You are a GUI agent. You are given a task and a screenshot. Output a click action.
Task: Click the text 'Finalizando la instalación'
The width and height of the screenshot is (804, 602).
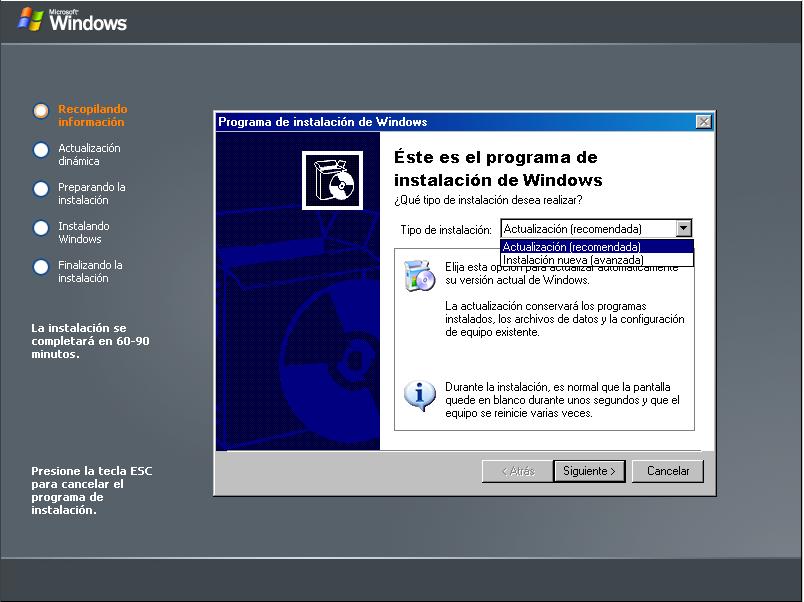pos(90,271)
